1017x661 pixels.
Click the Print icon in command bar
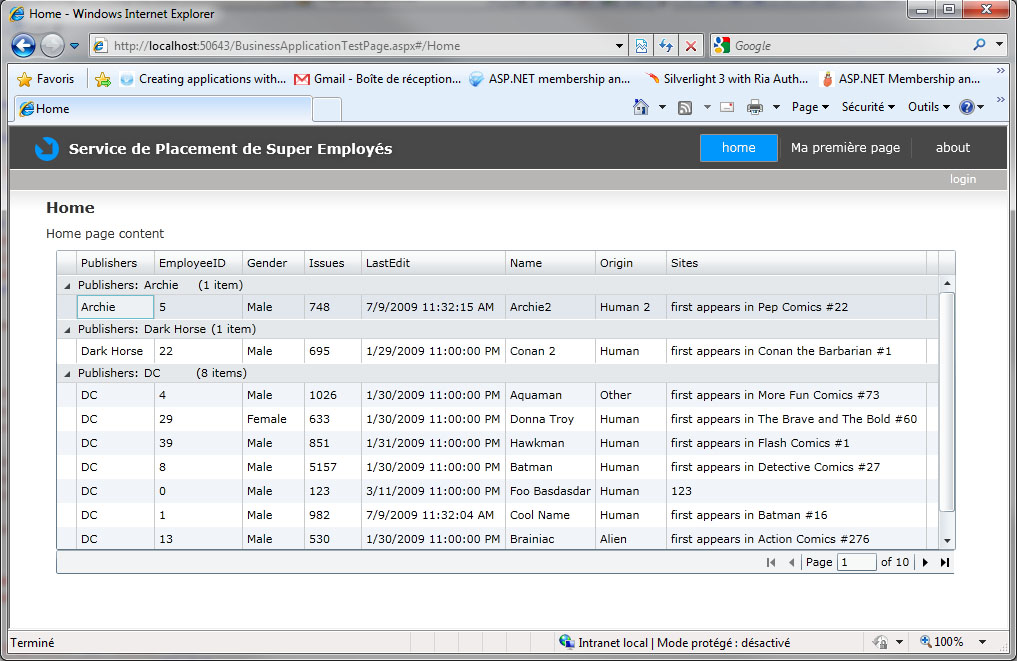(755, 107)
